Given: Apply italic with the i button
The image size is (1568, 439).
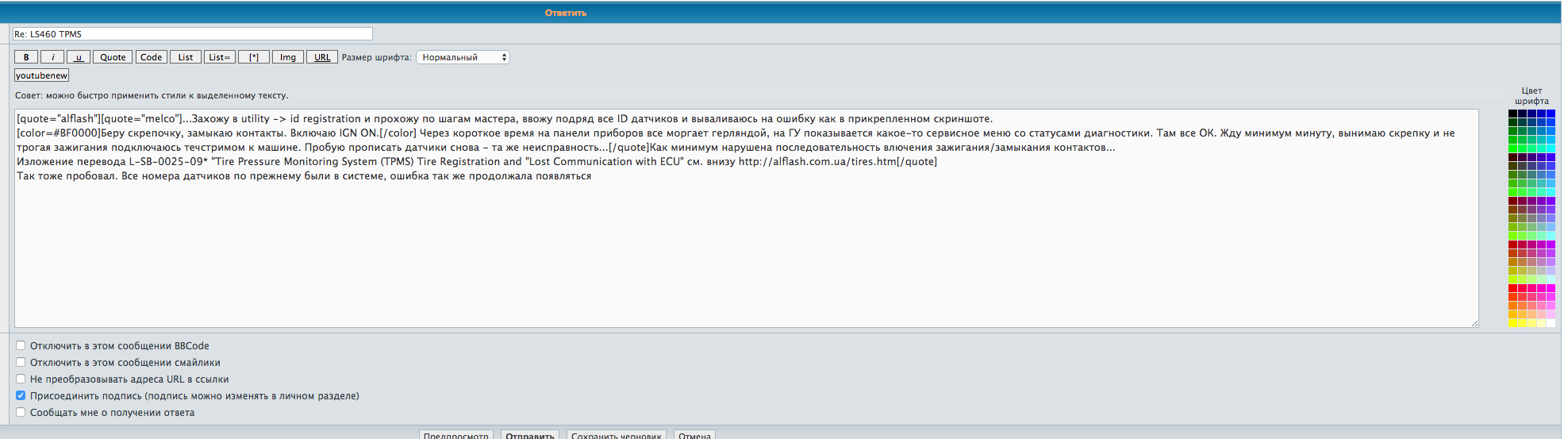Looking at the screenshot, I should pos(52,57).
